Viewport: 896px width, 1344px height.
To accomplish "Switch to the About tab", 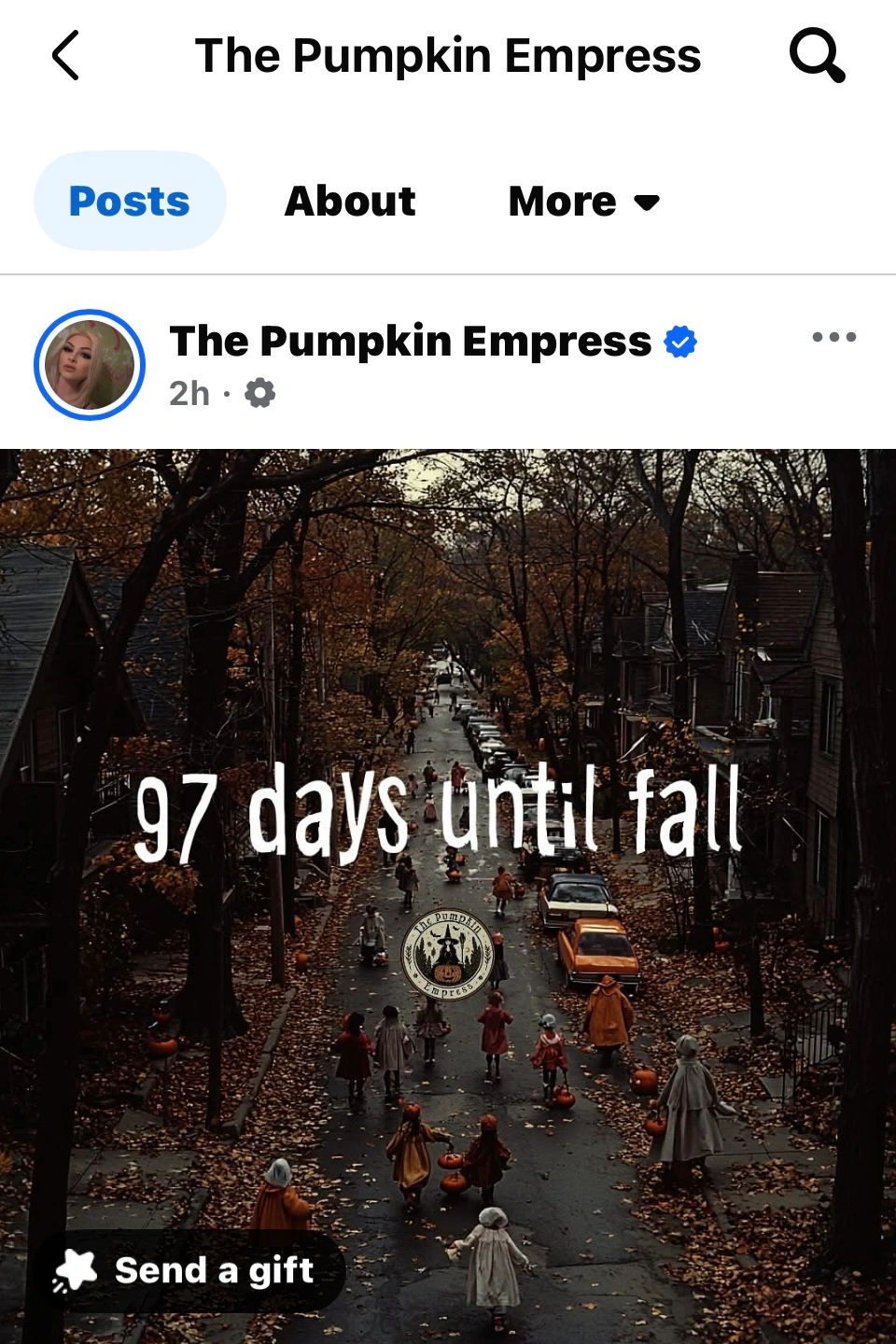I will (350, 202).
